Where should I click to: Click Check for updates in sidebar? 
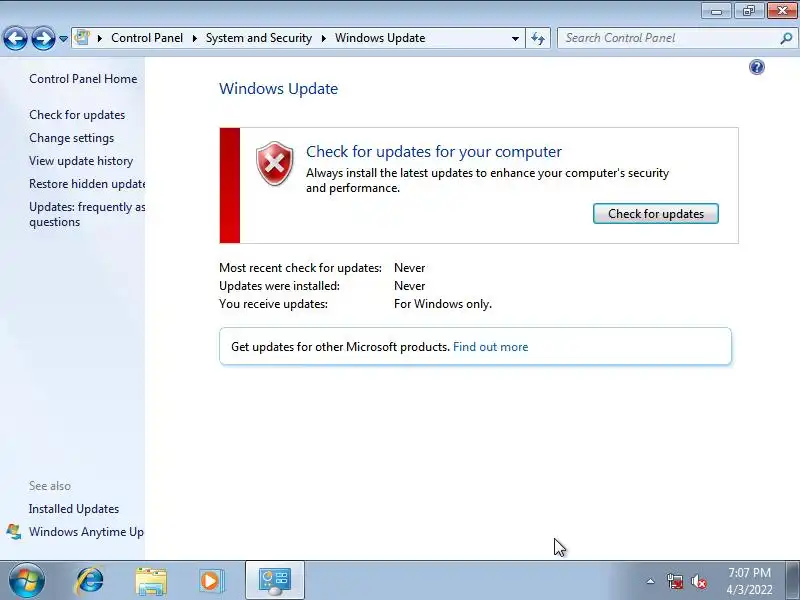click(77, 115)
